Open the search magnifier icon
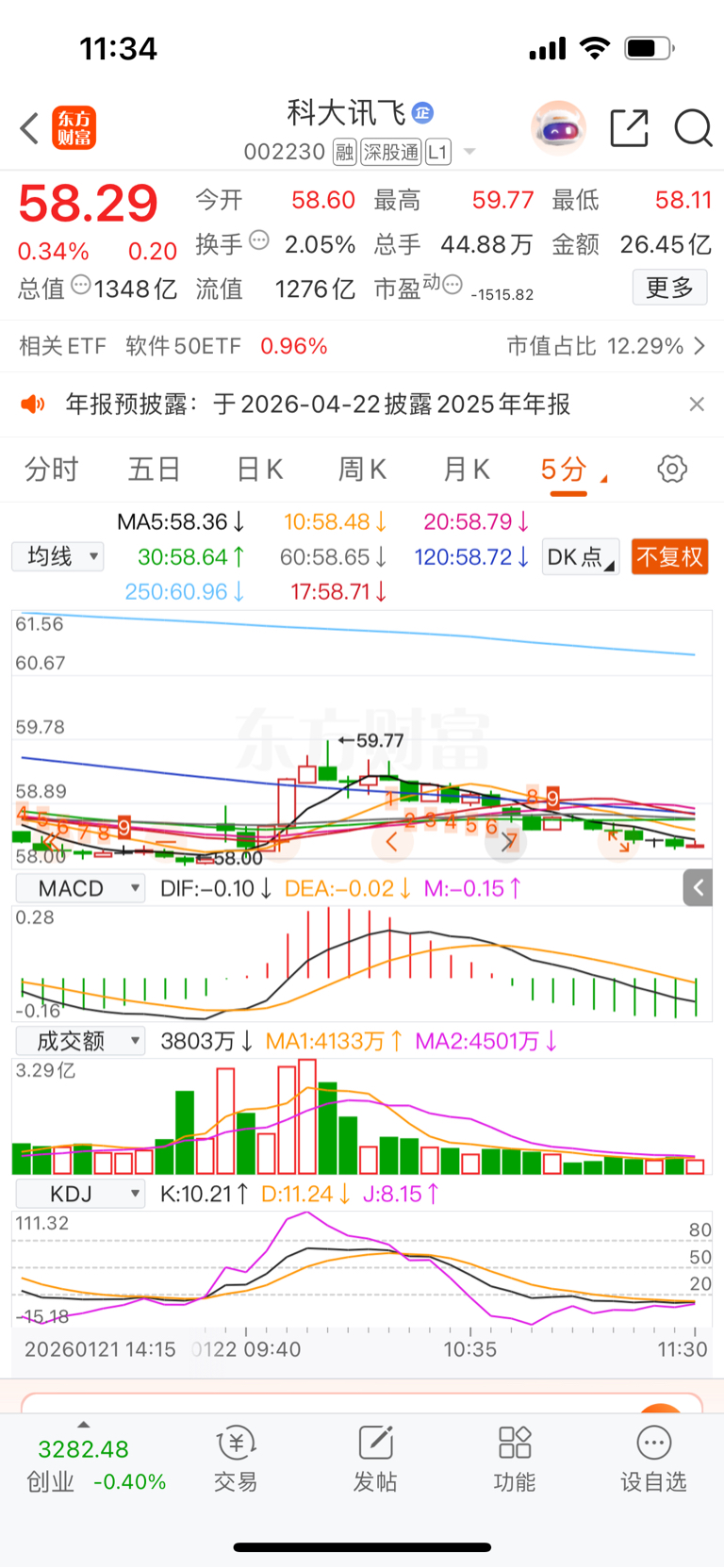 (693, 128)
